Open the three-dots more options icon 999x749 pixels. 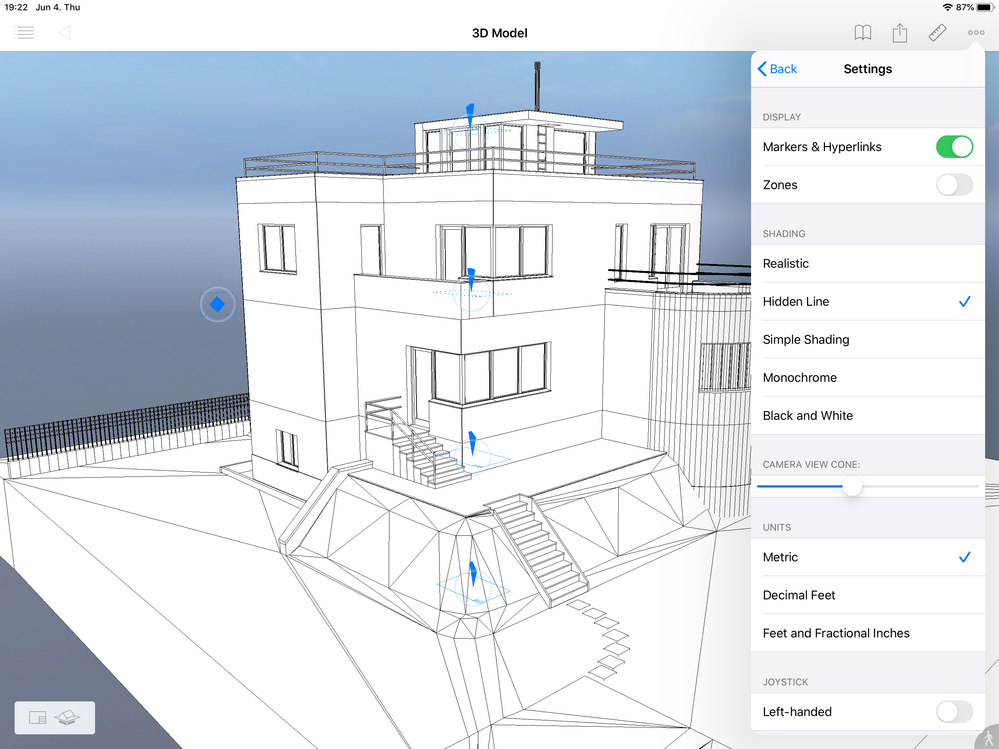[x=975, y=32]
